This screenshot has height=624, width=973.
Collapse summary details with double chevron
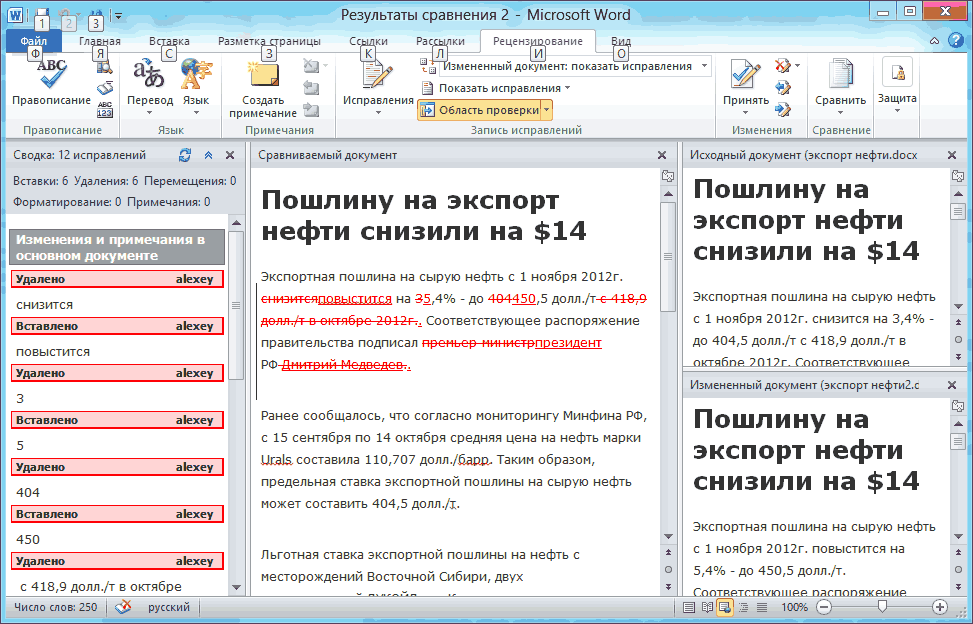208,155
